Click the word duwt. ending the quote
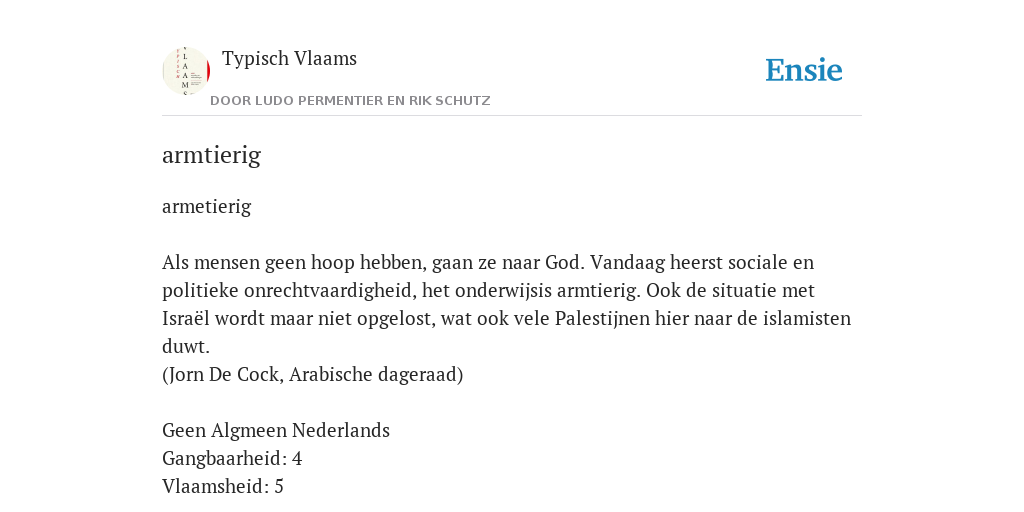This screenshot has width=1024, height=512. pyautogui.click(x=185, y=347)
